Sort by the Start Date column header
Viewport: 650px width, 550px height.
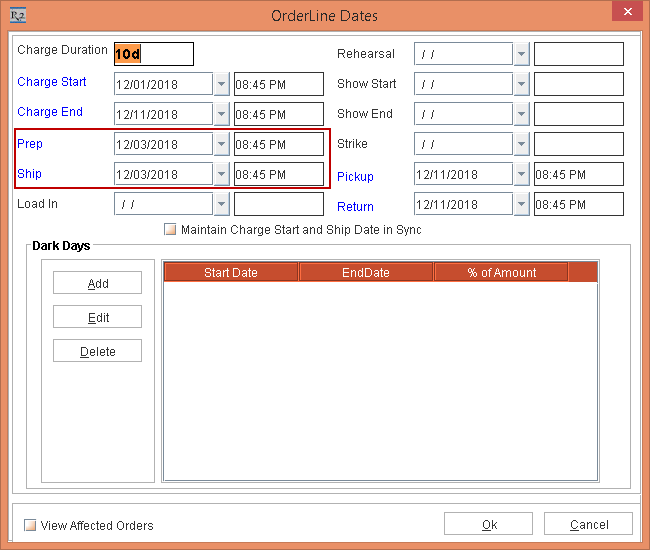click(230, 272)
